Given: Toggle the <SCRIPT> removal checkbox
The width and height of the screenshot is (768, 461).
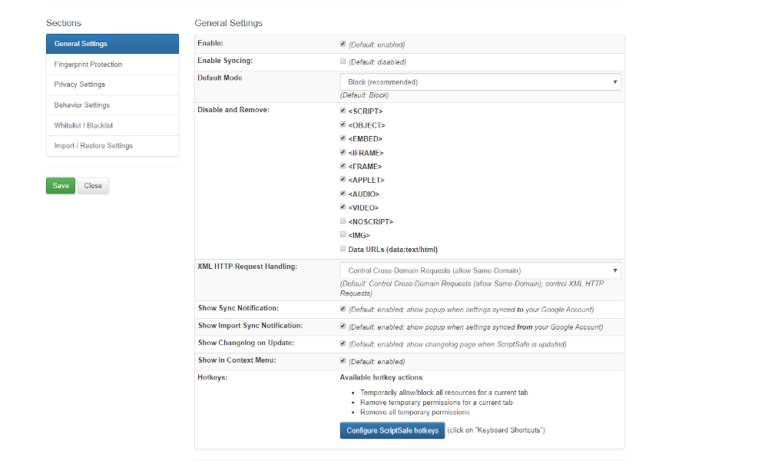Looking at the screenshot, I should [x=343, y=111].
